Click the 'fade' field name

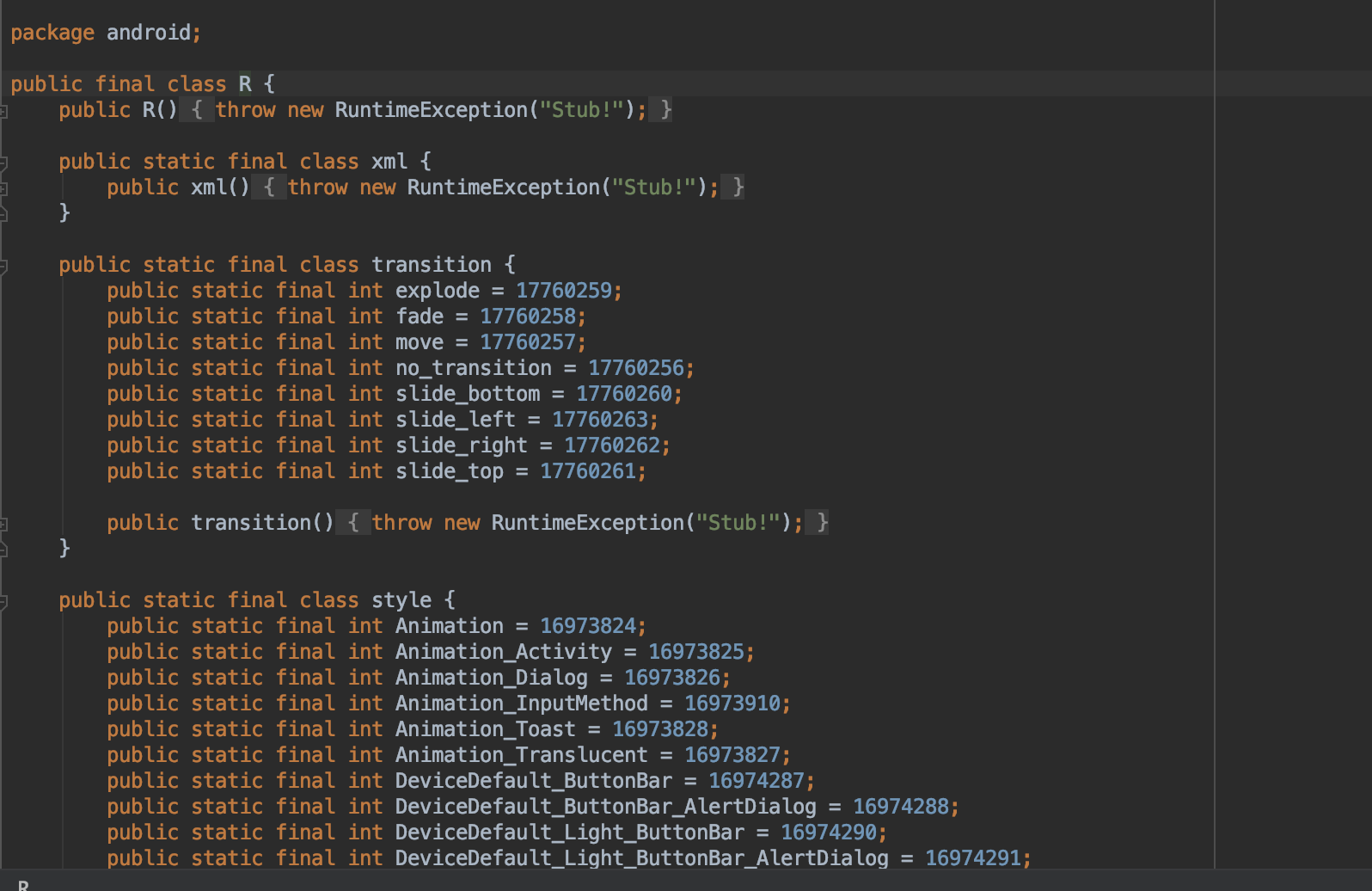420,316
